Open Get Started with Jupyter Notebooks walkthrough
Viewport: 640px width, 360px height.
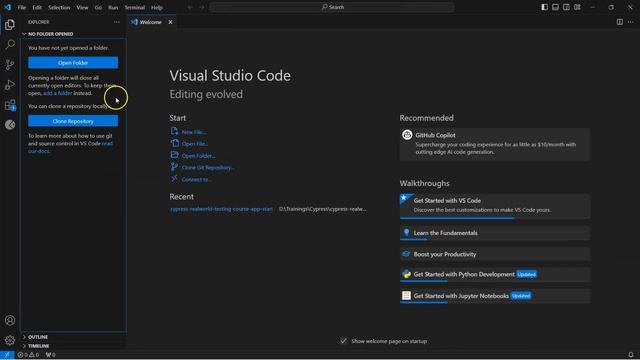coord(495,296)
